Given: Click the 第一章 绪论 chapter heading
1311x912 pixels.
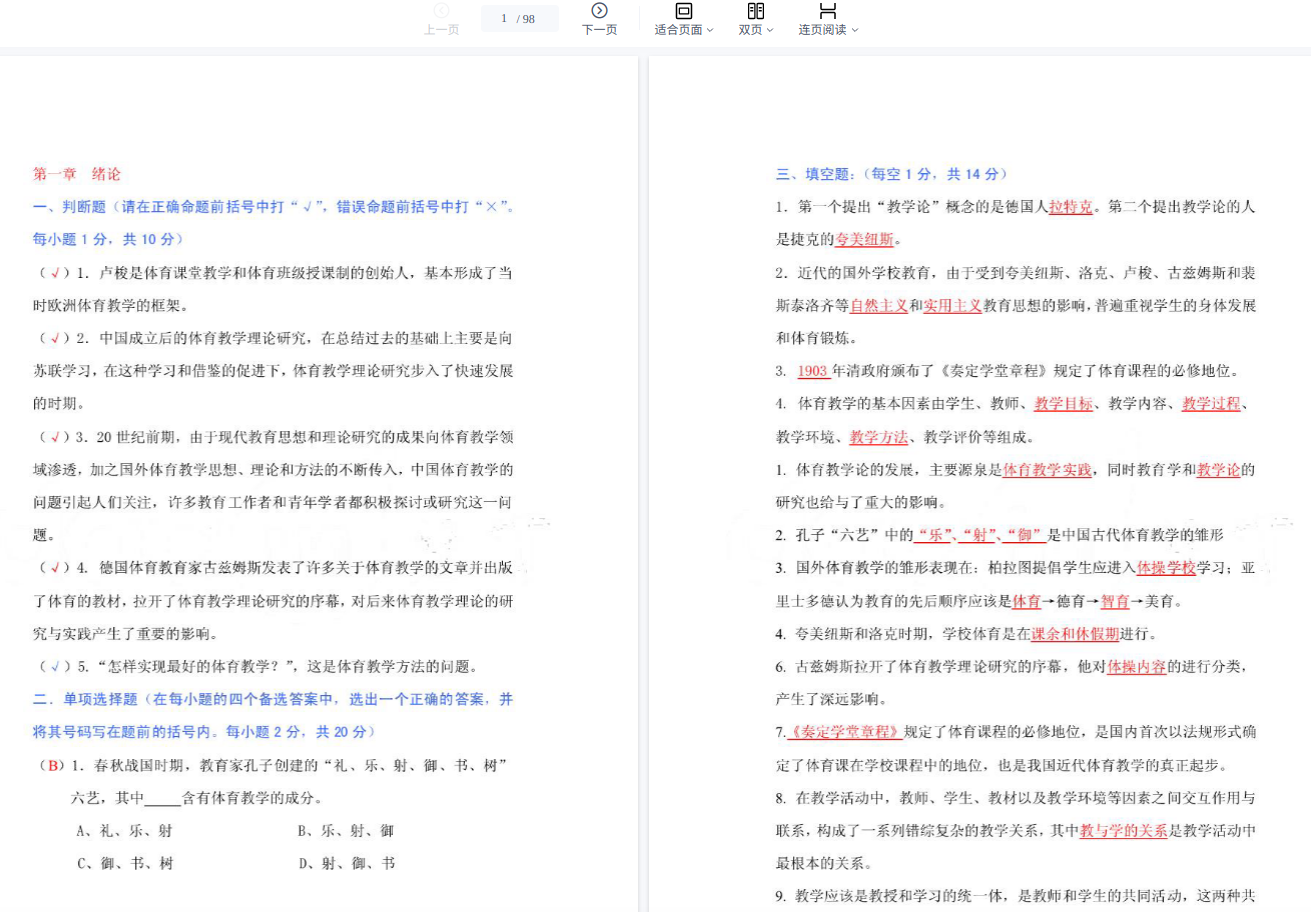Looking at the screenshot, I should click(77, 174).
